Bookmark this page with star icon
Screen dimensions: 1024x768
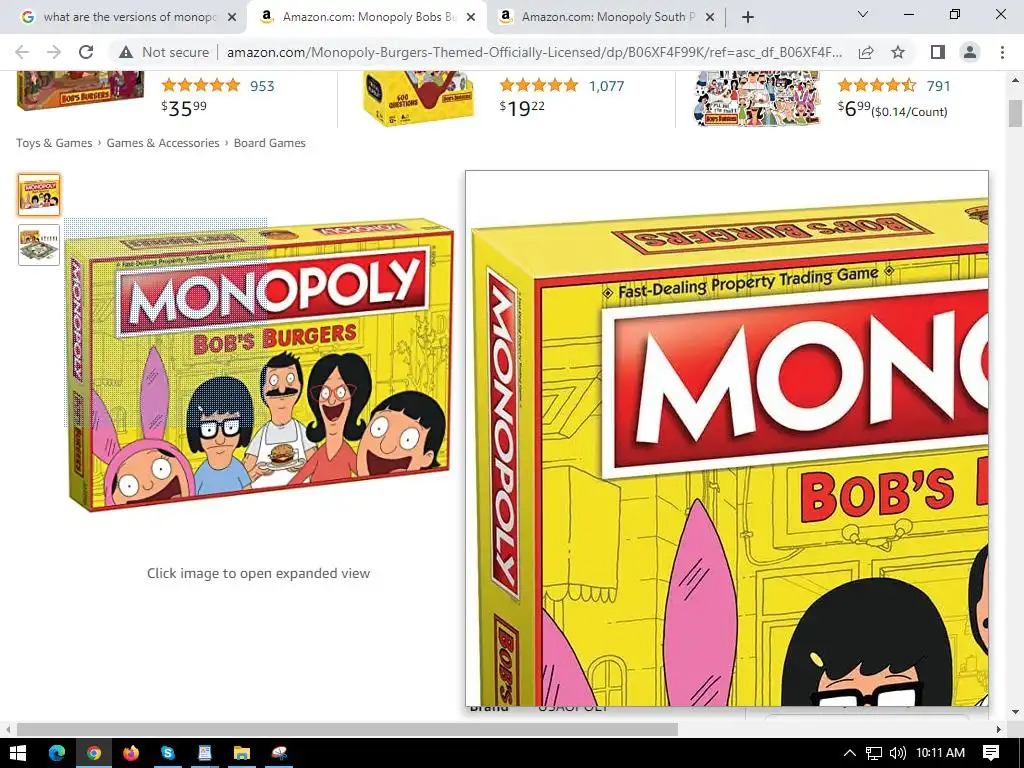tap(899, 52)
